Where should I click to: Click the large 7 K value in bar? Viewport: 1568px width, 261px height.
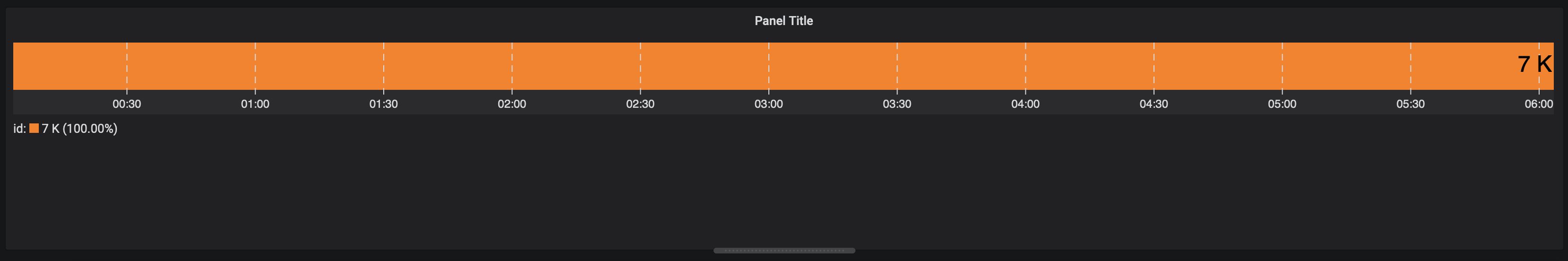pos(1534,64)
